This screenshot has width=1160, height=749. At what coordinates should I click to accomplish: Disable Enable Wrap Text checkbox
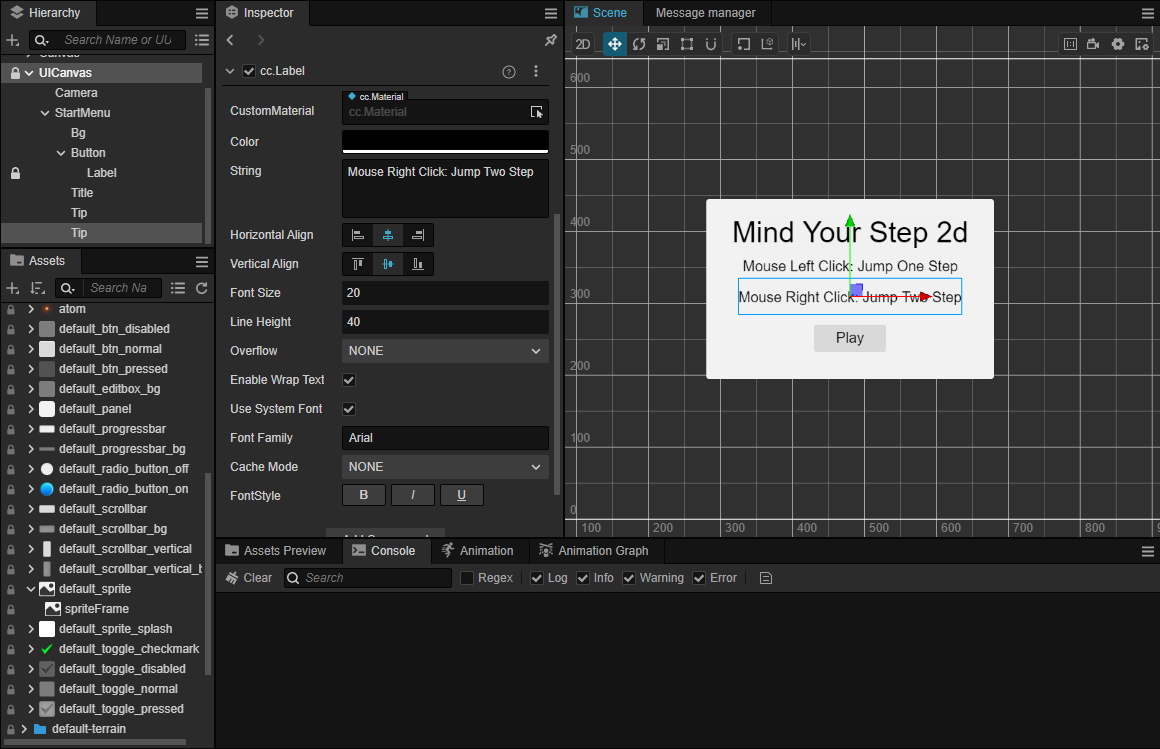click(x=349, y=380)
